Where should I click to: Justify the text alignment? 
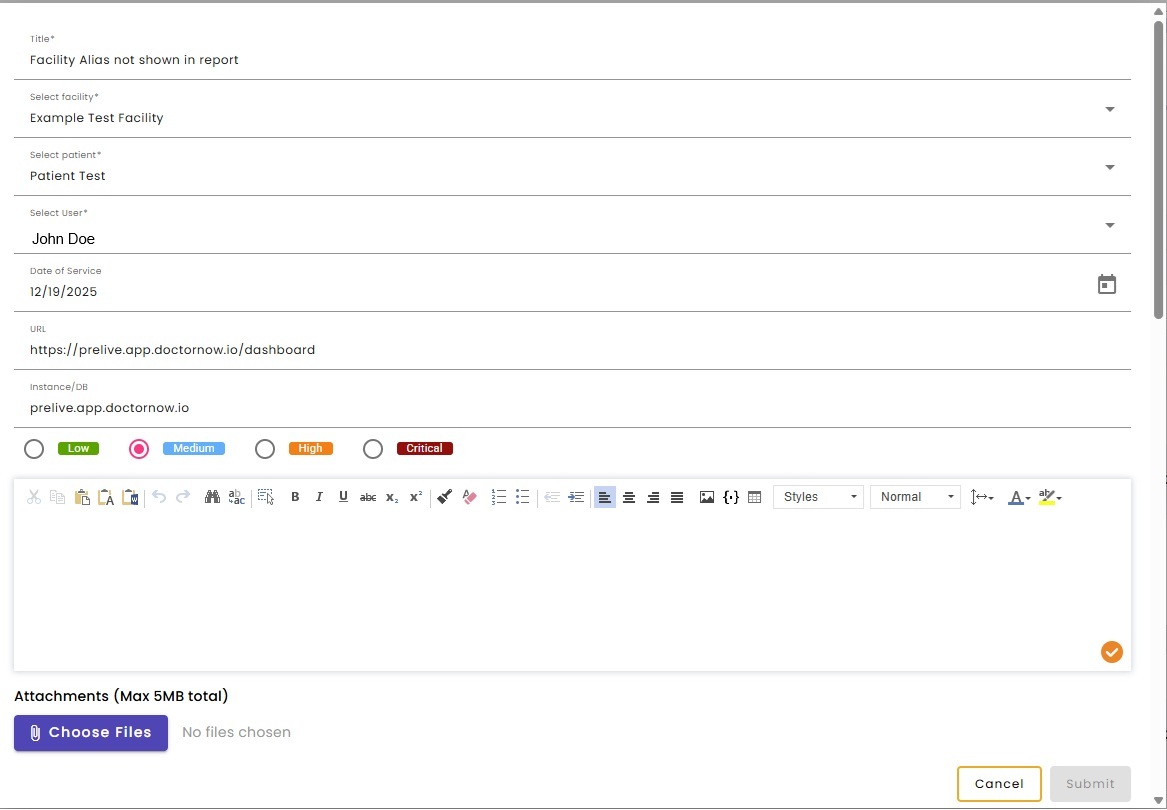point(677,497)
